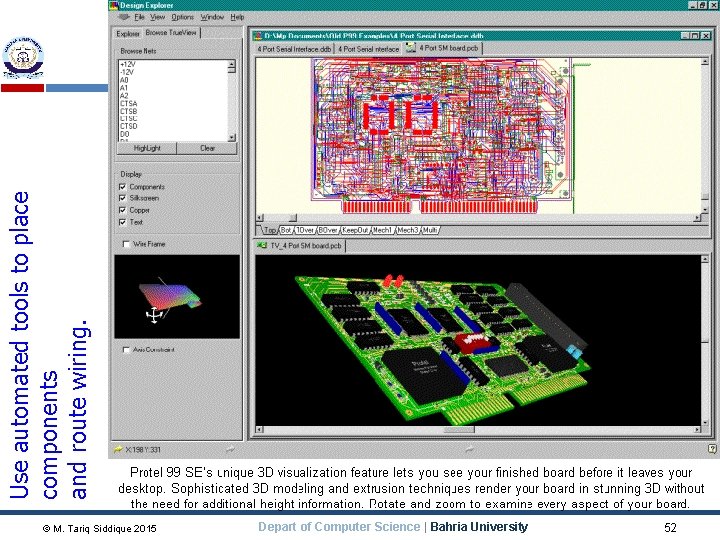Click TV_4 Port SM board.pcb 3D view tab

300,246
